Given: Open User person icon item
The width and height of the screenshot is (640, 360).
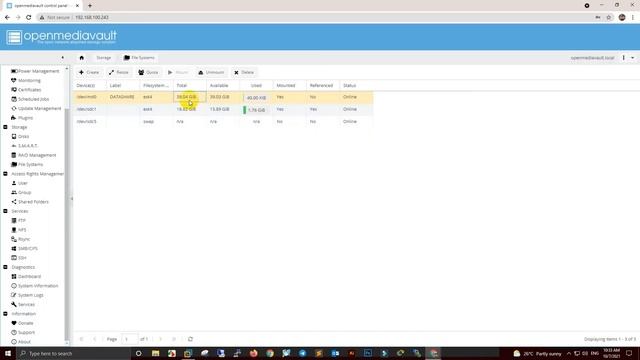Looking at the screenshot, I should pyautogui.click(x=20, y=183).
